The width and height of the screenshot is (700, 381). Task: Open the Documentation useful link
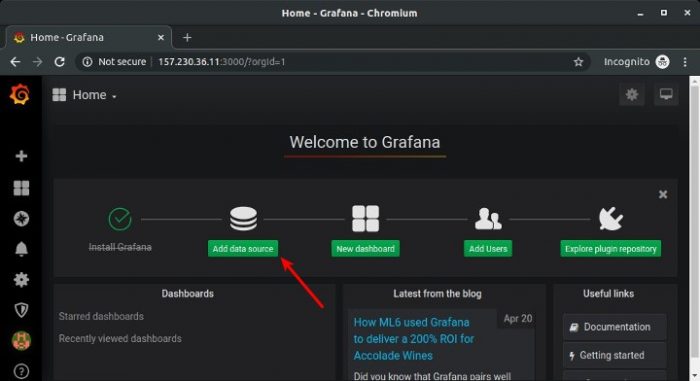point(614,327)
